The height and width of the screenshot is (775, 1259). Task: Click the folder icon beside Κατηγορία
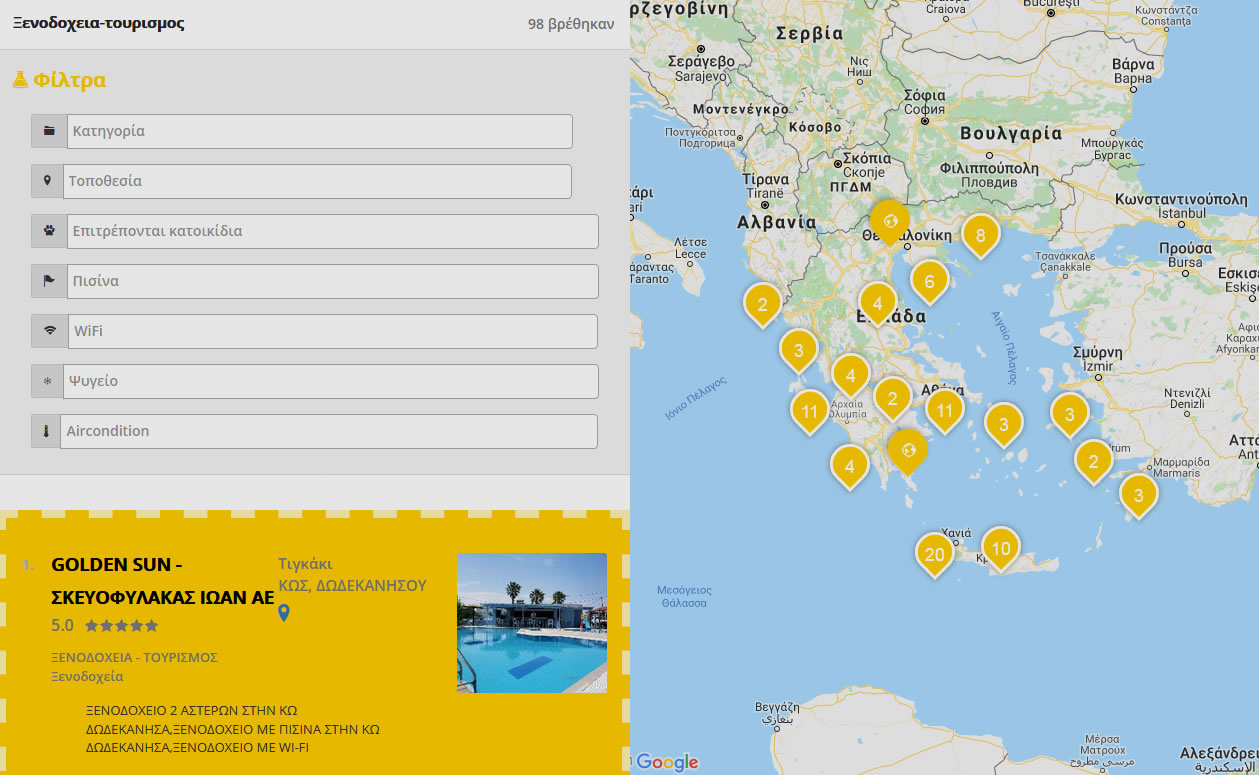(x=49, y=131)
